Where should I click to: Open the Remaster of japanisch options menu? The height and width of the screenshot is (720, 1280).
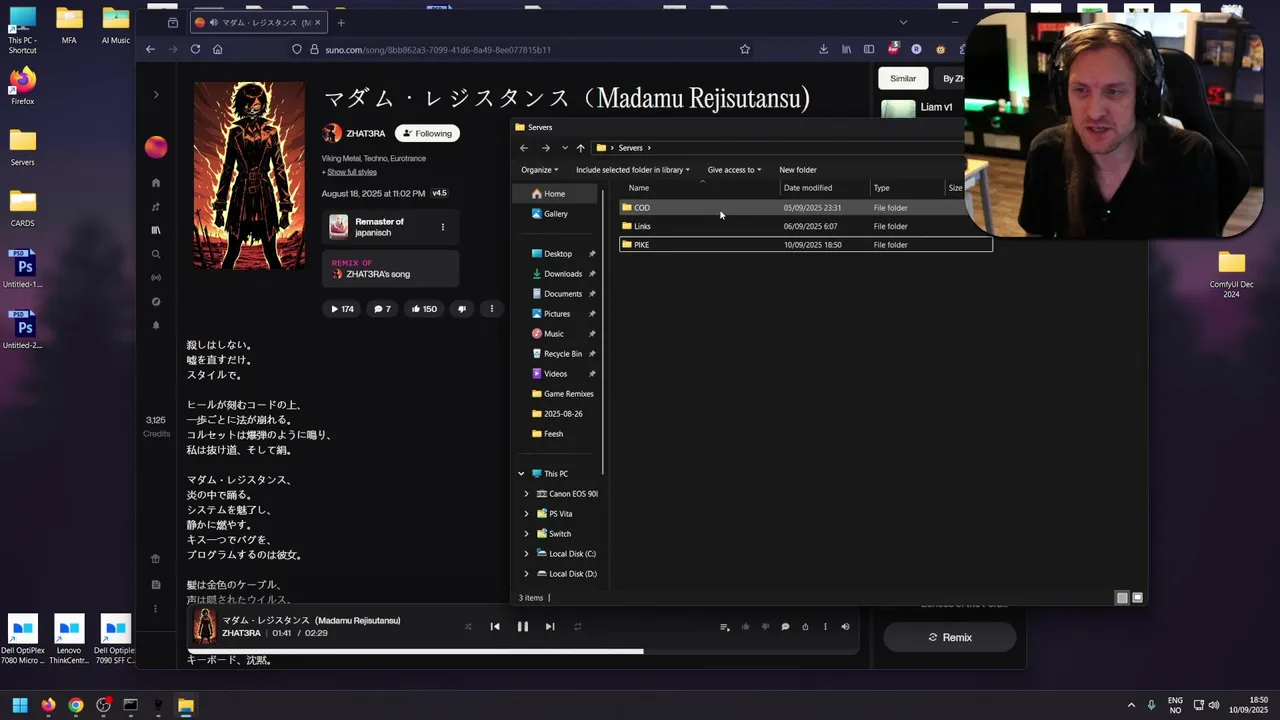(443, 227)
